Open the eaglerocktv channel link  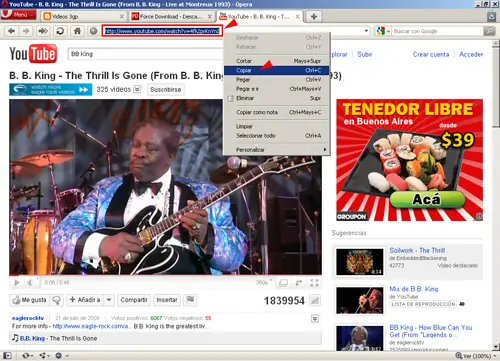(28, 318)
